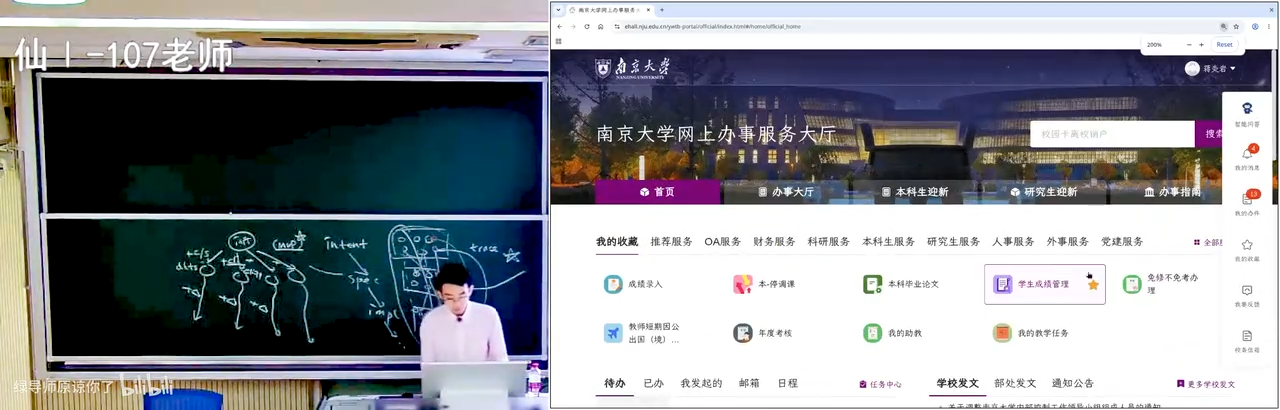
Task: Select the 首页 navigation tab
Action: click(657, 192)
